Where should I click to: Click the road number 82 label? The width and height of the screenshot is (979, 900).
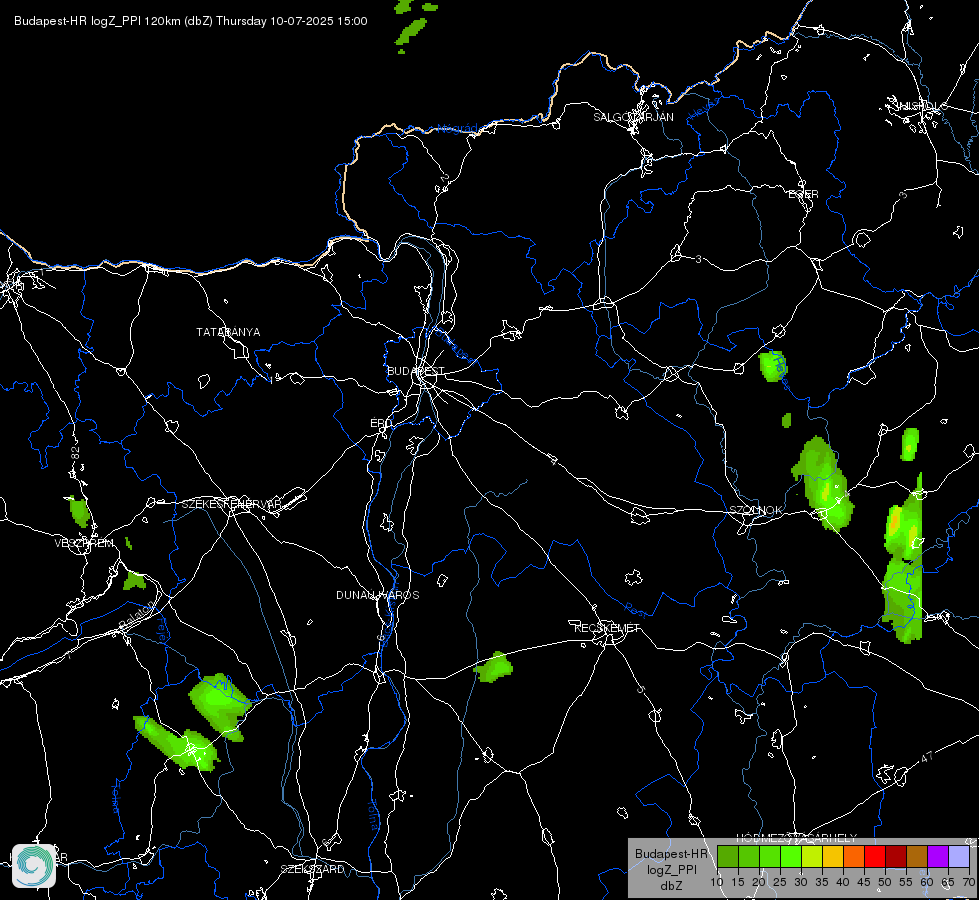[x=76, y=453]
